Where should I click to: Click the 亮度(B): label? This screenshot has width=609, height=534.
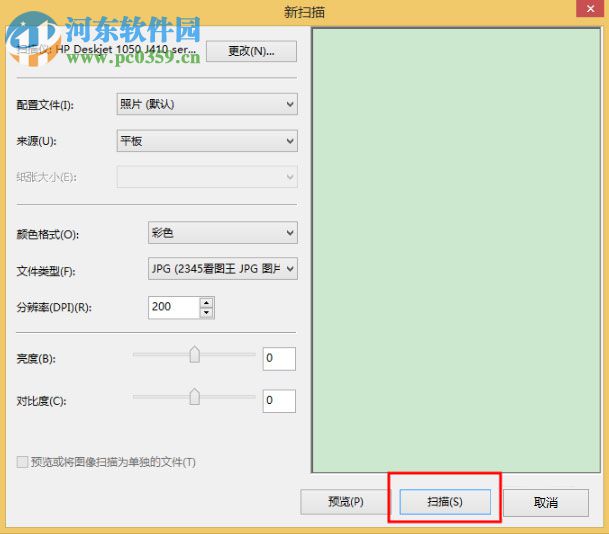(x=36, y=358)
